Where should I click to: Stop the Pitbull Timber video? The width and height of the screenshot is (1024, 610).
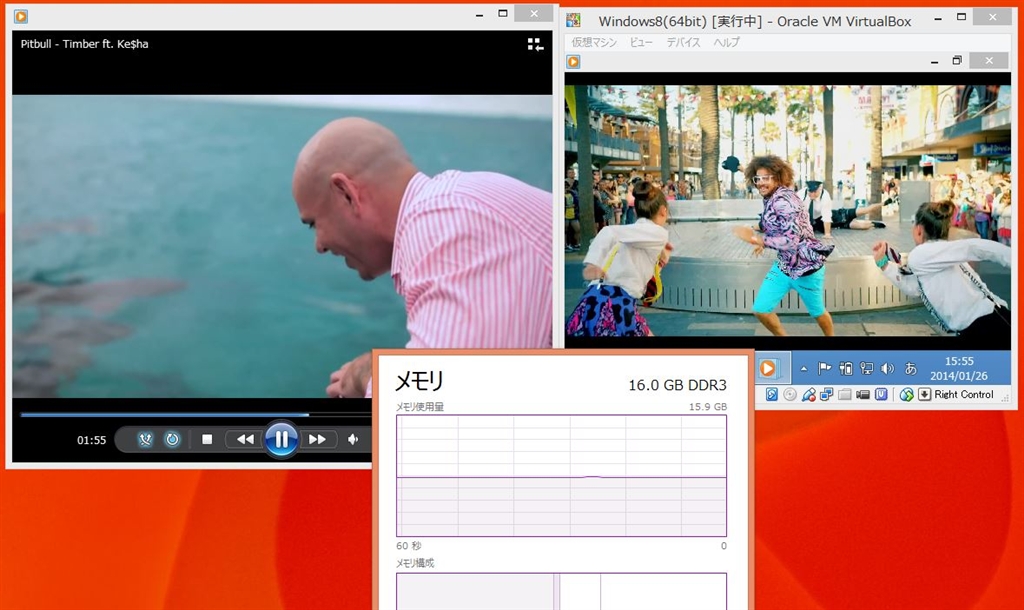click(207, 440)
